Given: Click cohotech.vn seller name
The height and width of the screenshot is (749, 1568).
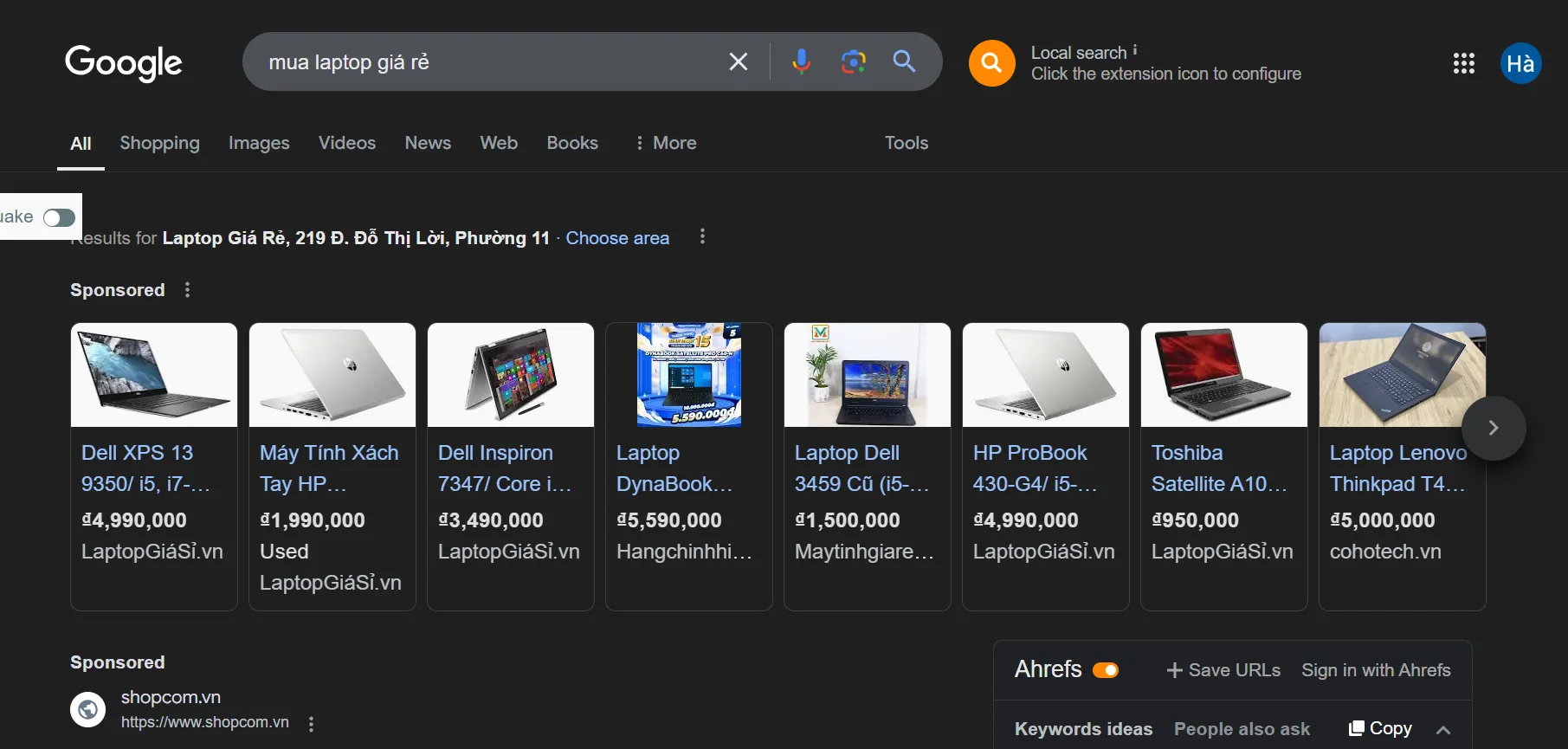Looking at the screenshot, I should coord(1385,552).
